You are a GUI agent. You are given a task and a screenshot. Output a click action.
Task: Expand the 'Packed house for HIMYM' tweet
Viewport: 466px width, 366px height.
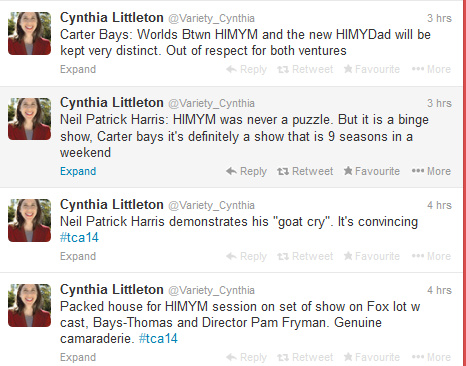point(78,357)
